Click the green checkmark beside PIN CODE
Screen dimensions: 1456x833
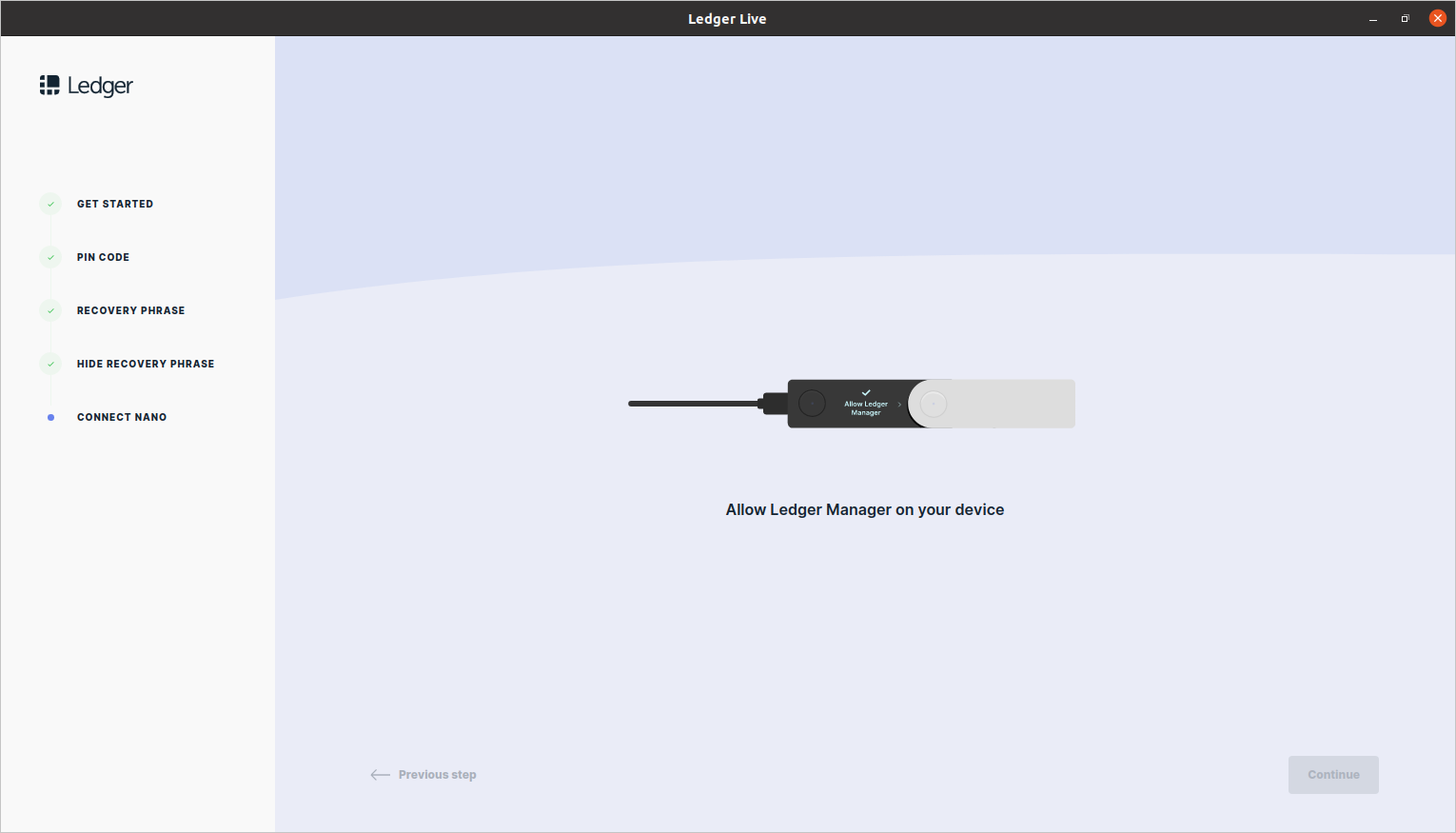coord(49,257)
